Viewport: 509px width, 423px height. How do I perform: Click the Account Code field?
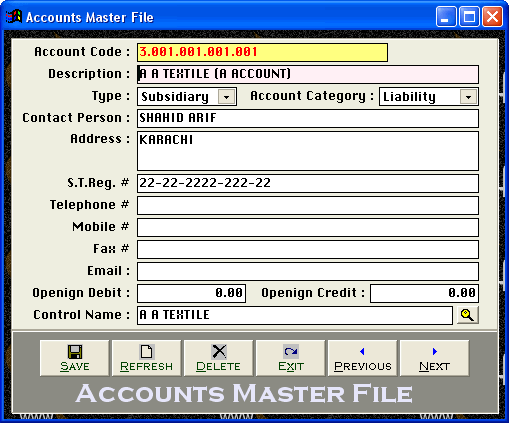(262, 52)
